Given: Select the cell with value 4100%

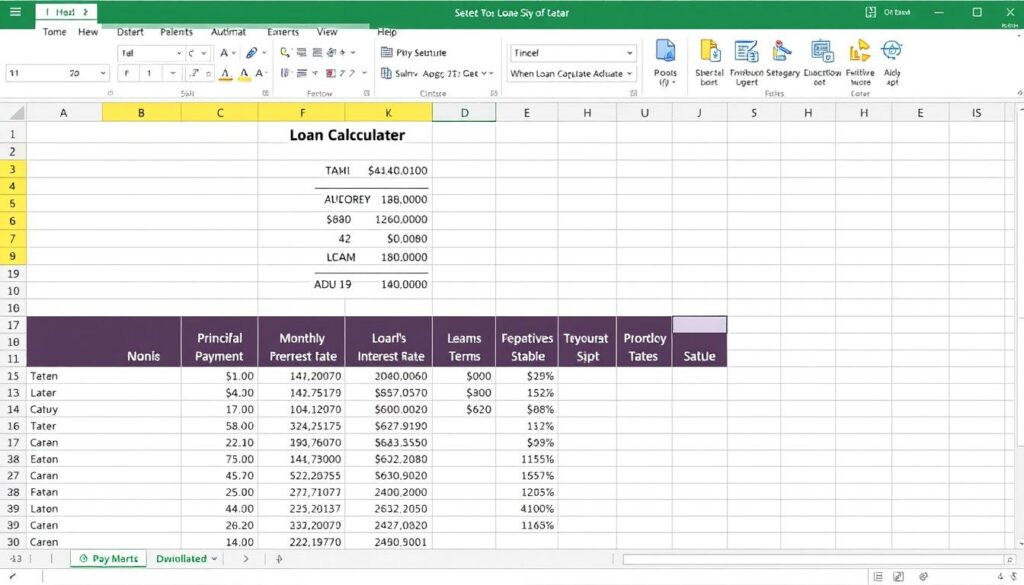Looking at the screenshot, I should point(527,509).
